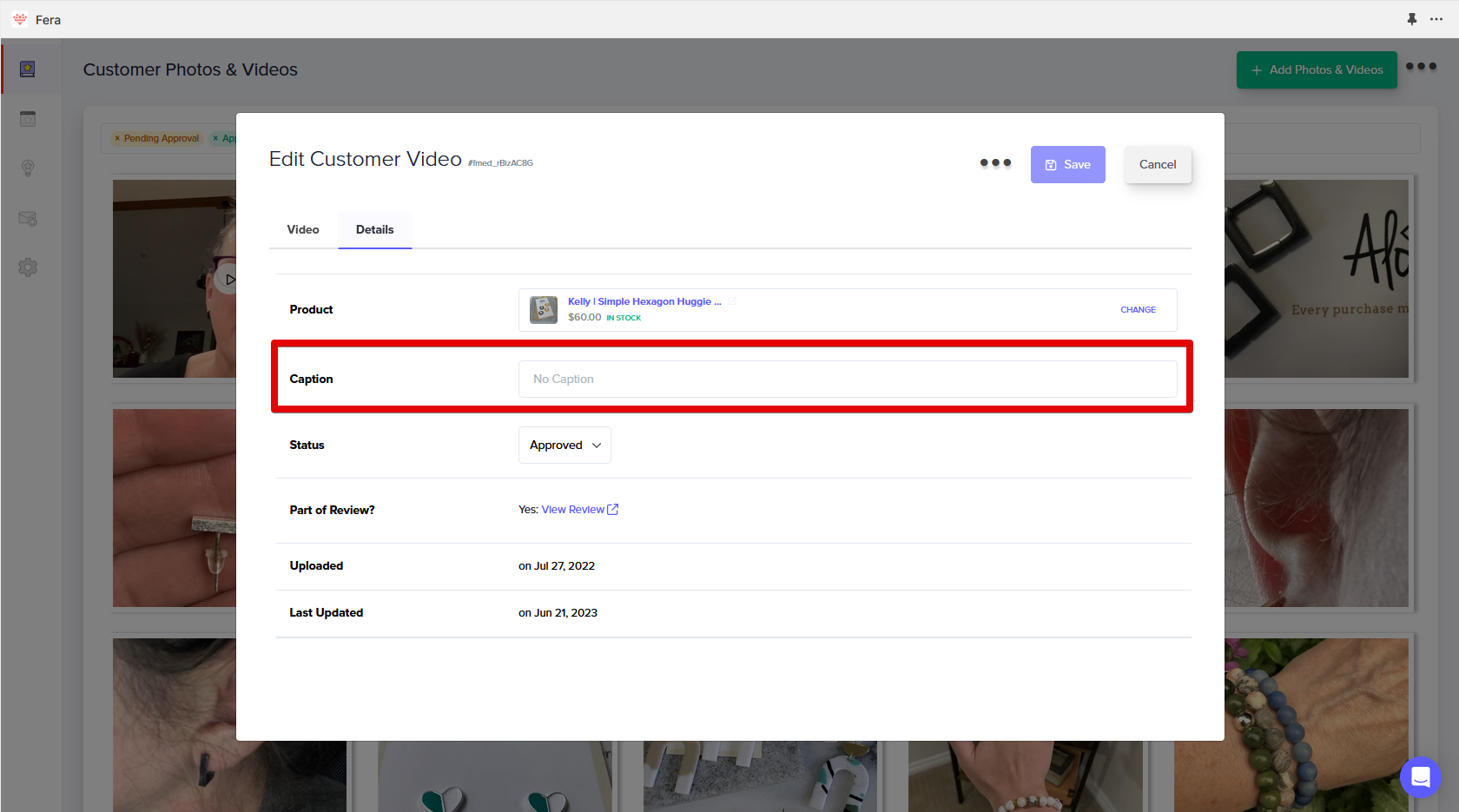1459x812 pixels.
Task: Open the Kelly Simple Hexagon Huggie product link
Action: tap(644, 301)
